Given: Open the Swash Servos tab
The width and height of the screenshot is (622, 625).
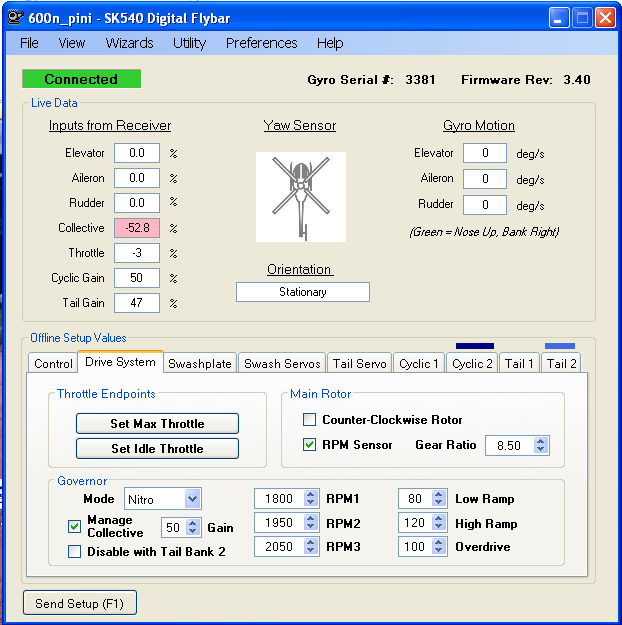Looking at the screenshot, I should tap(282, 363).
